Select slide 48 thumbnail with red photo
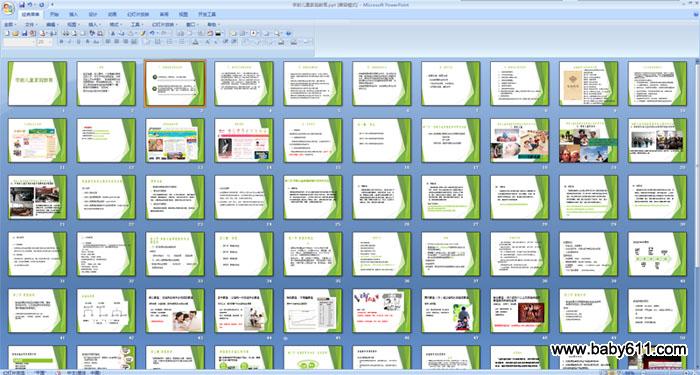700x375 pixels. click(x=520, y=310)
